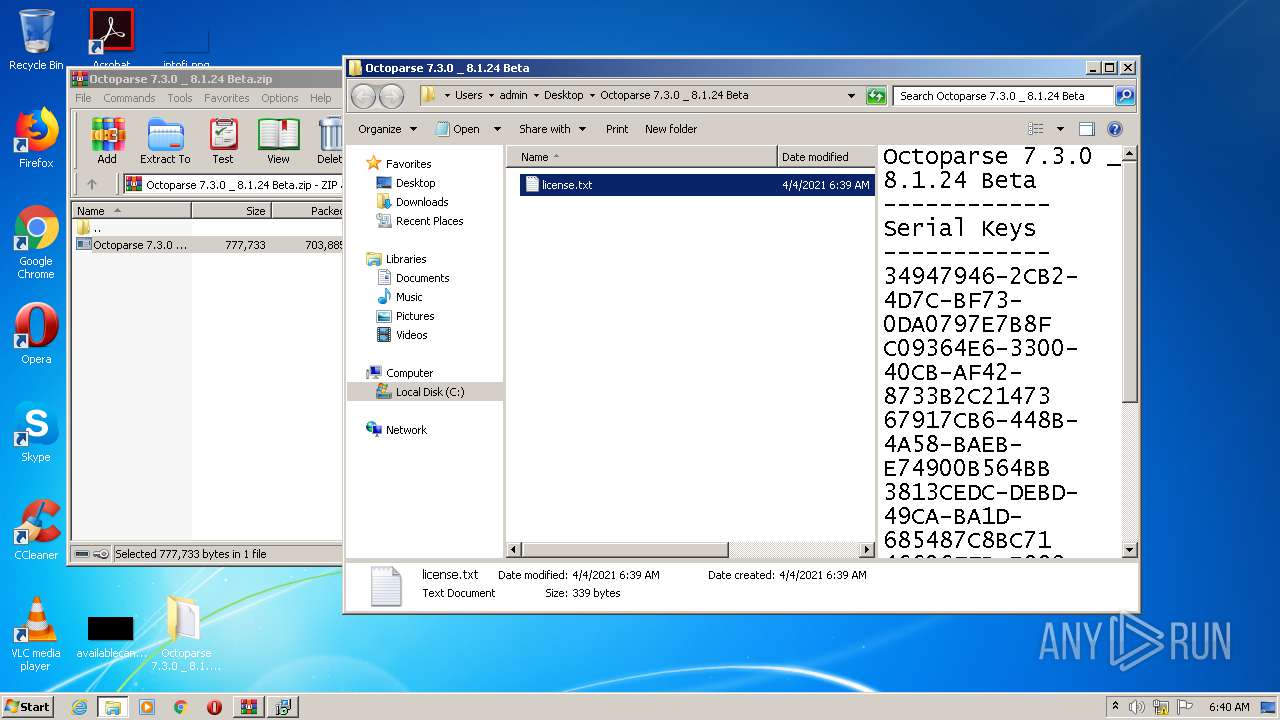Image resolution: width=1280 pixels, height=720 pixels.
Task: Open the Tools menu in WinRAR
Action: (x=180, y=98)
